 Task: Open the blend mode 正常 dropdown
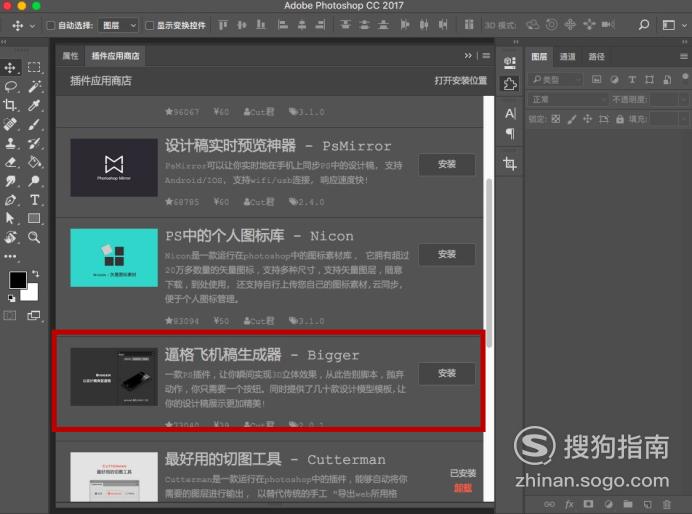pyautogui.click(x=568, y=100)
